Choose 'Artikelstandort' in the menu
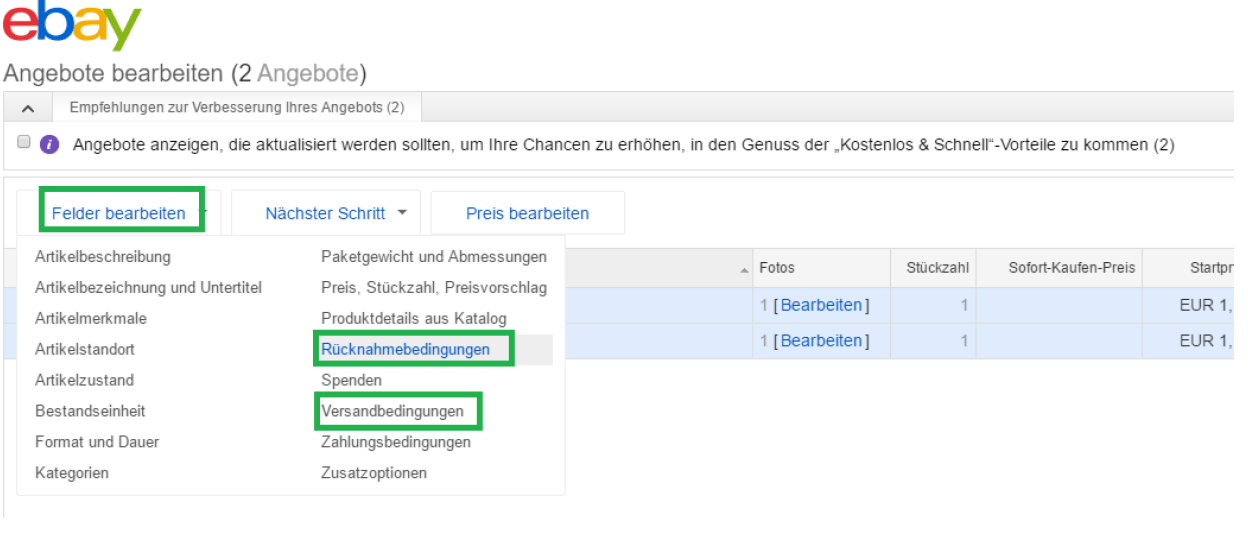The width and height of the screenshot is (1251, 555). point(85,350)
